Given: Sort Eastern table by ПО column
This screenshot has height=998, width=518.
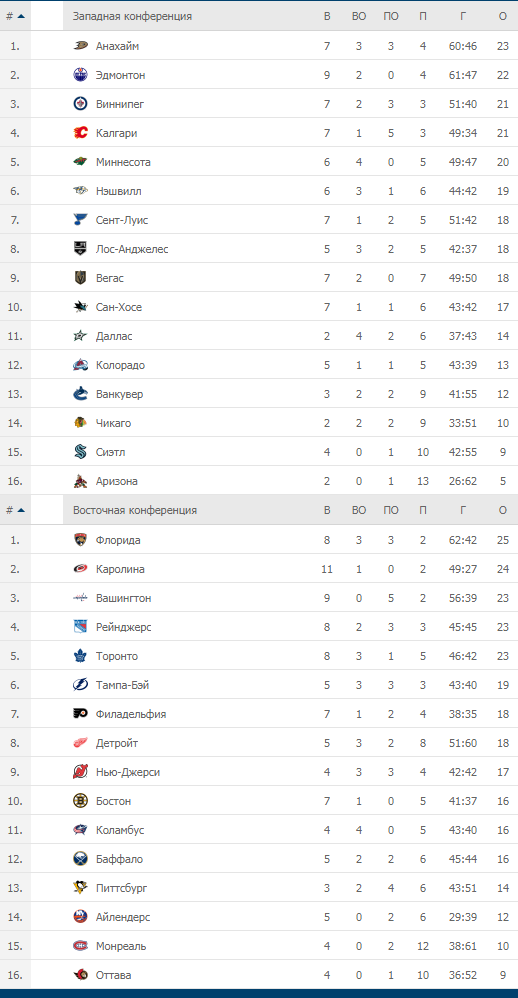Looking at the screenshot, I should (x=391, y=510).
